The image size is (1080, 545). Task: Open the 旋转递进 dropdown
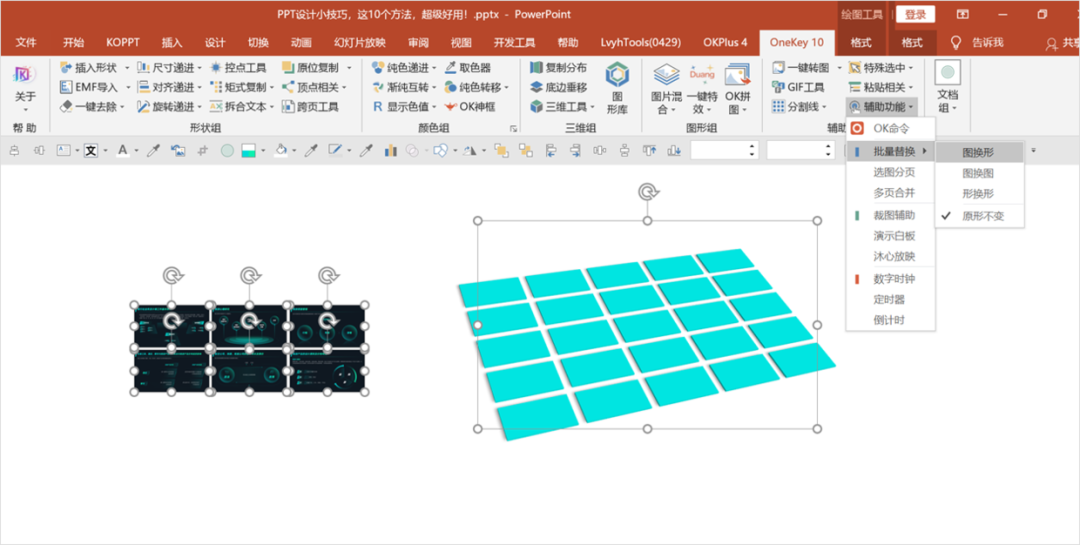[x=200, y=107]
